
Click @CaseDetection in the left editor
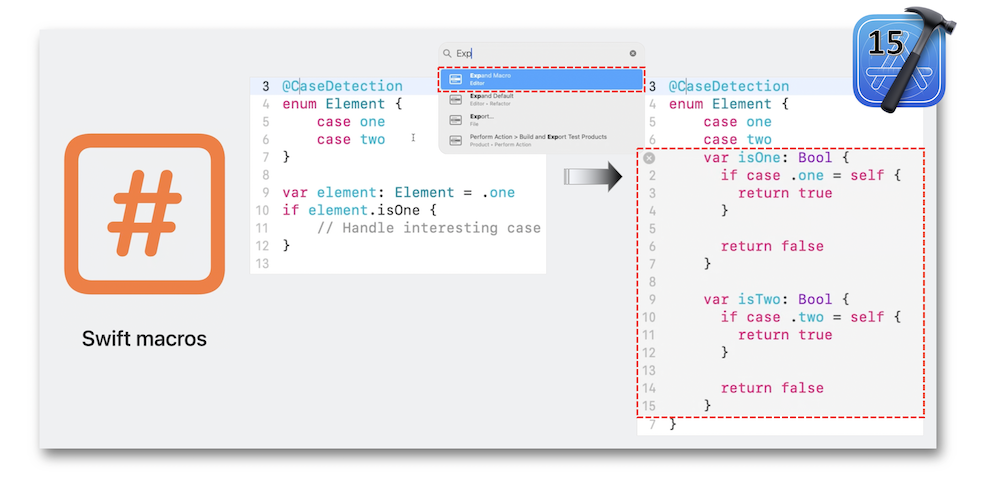(342, 86)
